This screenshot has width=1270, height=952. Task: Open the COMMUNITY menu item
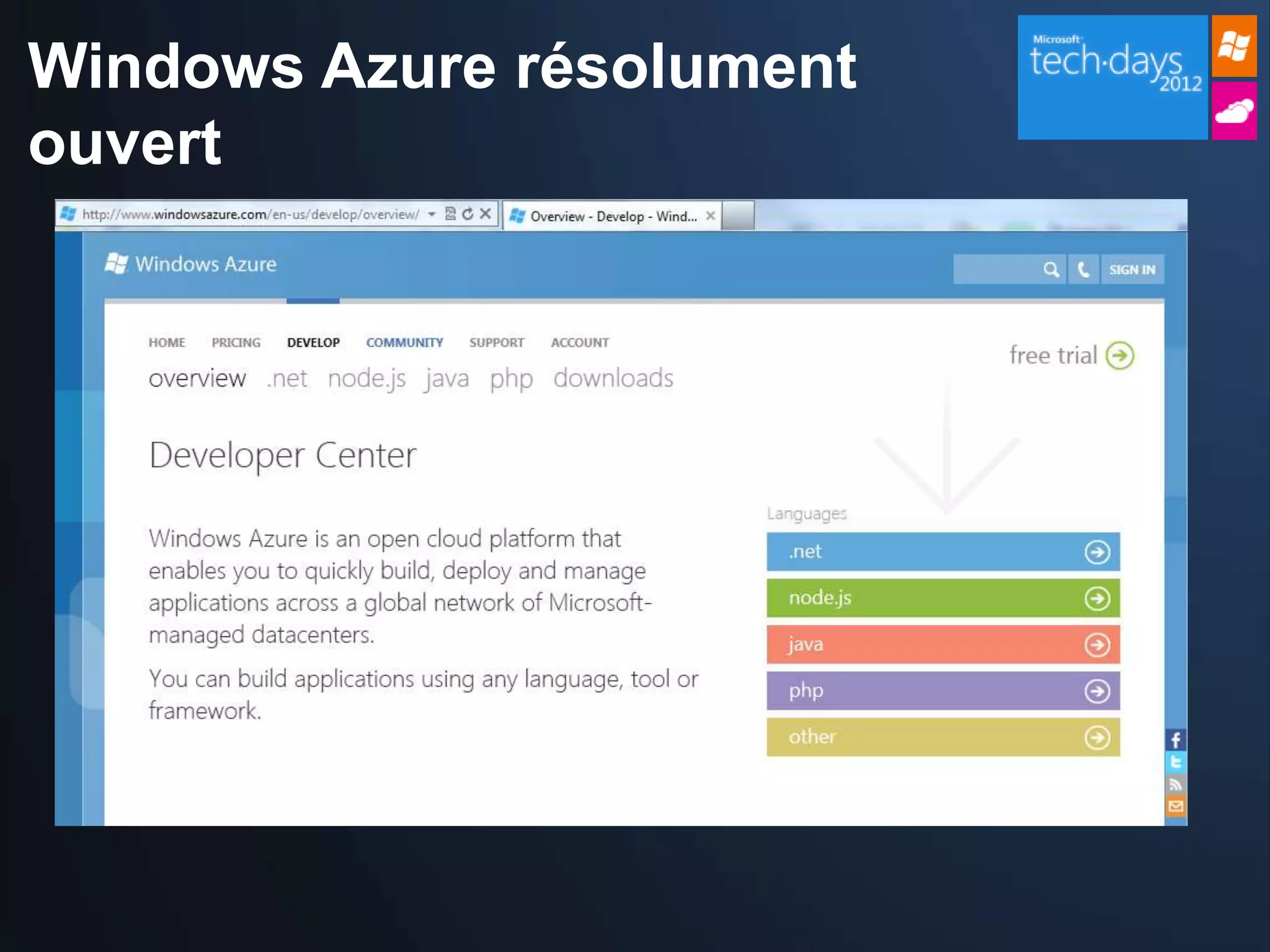click(404, 343)
